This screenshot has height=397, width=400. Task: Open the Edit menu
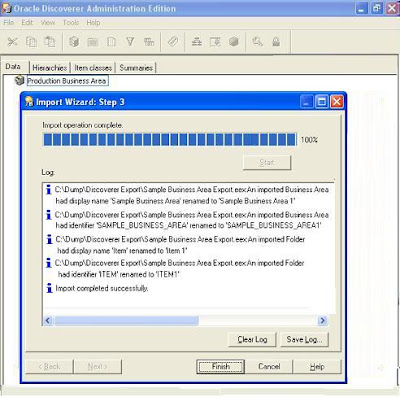tap(27, 23)
